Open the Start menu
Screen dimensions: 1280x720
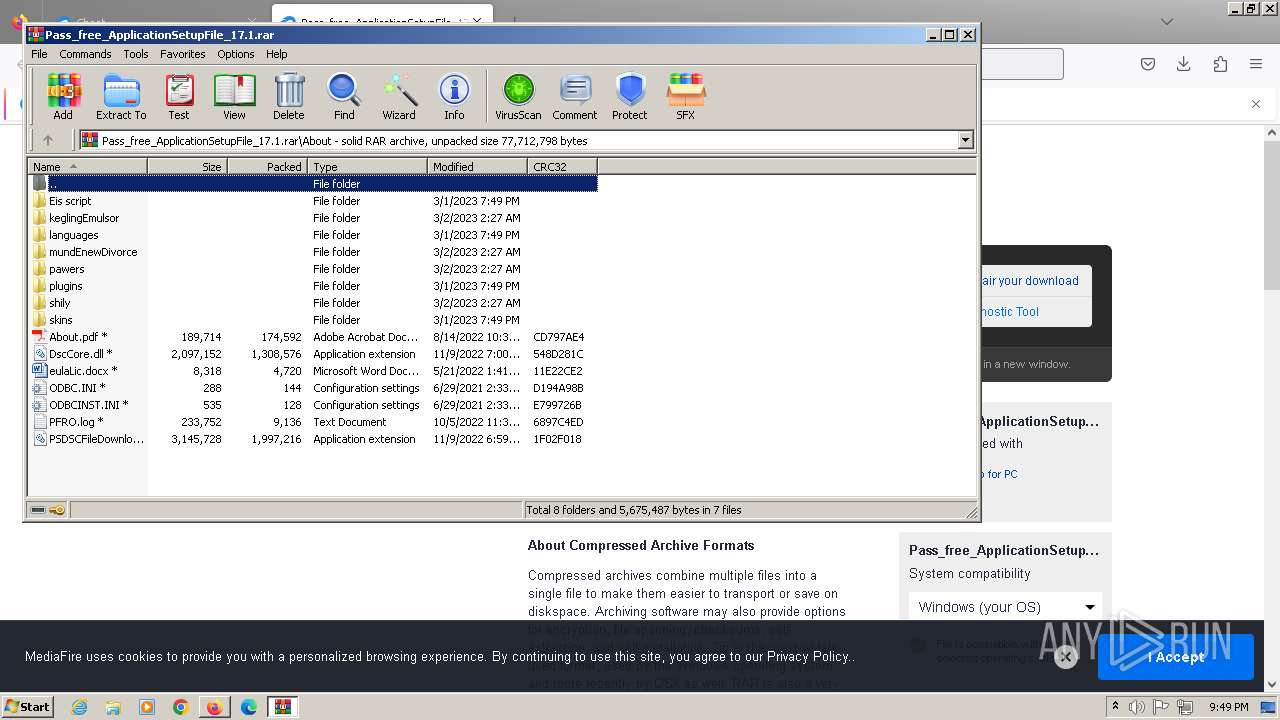[x=27, y=706]
